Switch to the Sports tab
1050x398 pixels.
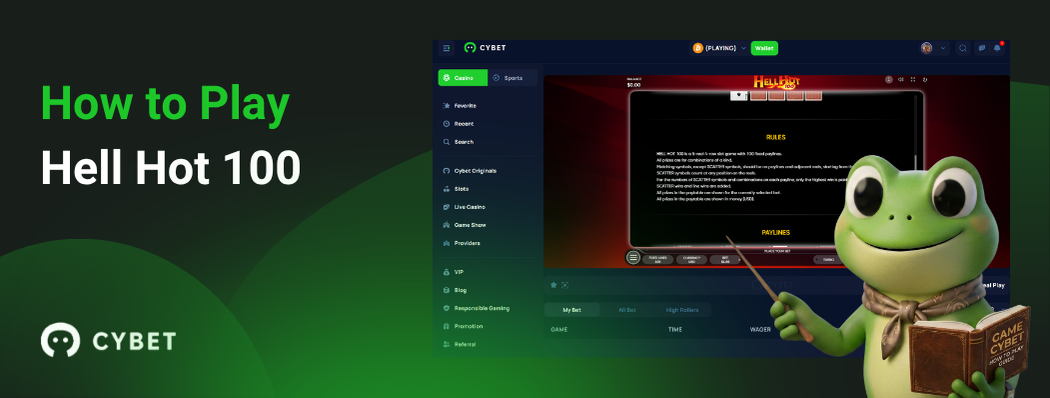[512, 78]
